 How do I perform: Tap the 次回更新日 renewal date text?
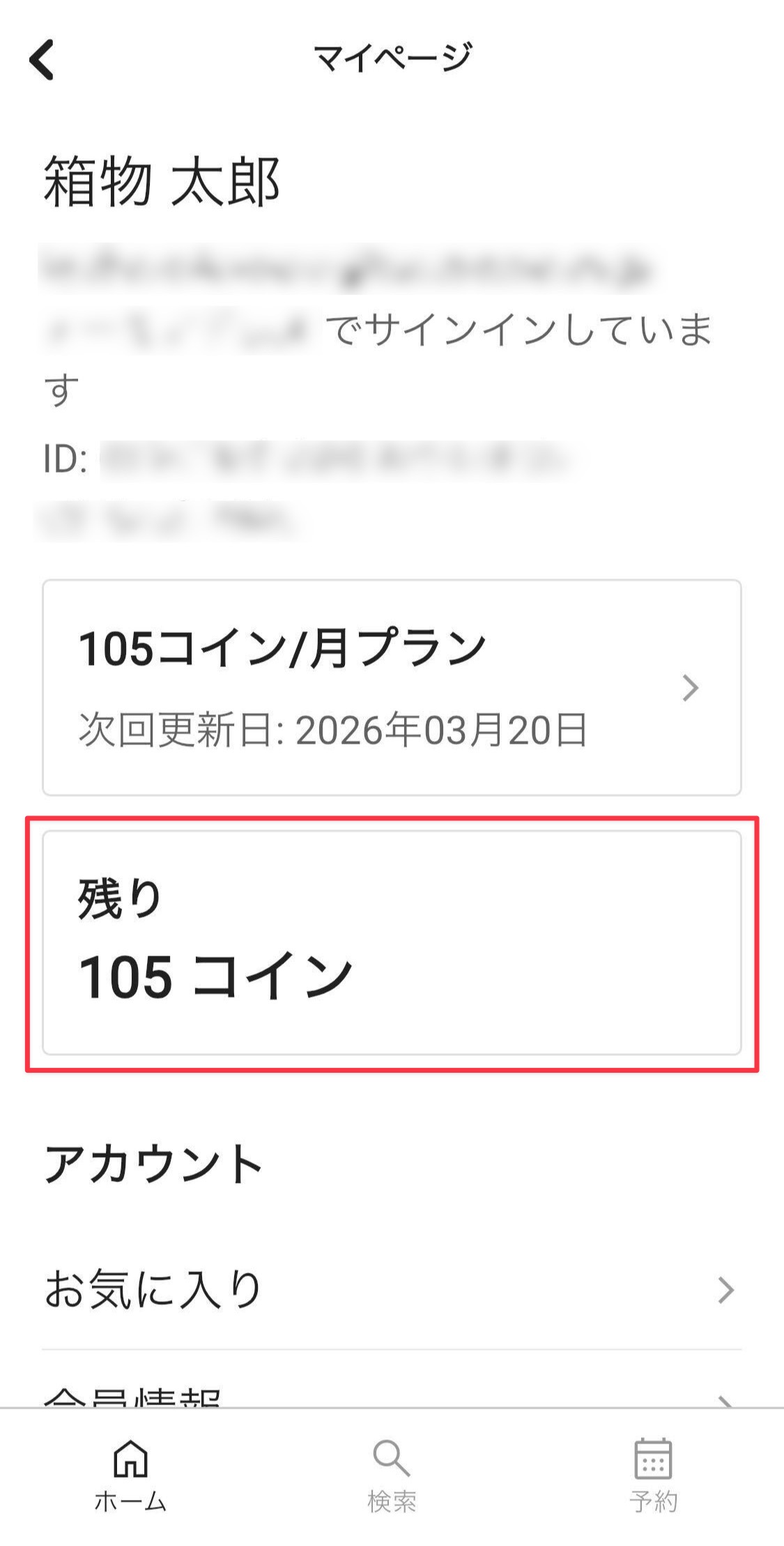click(332, 729)
